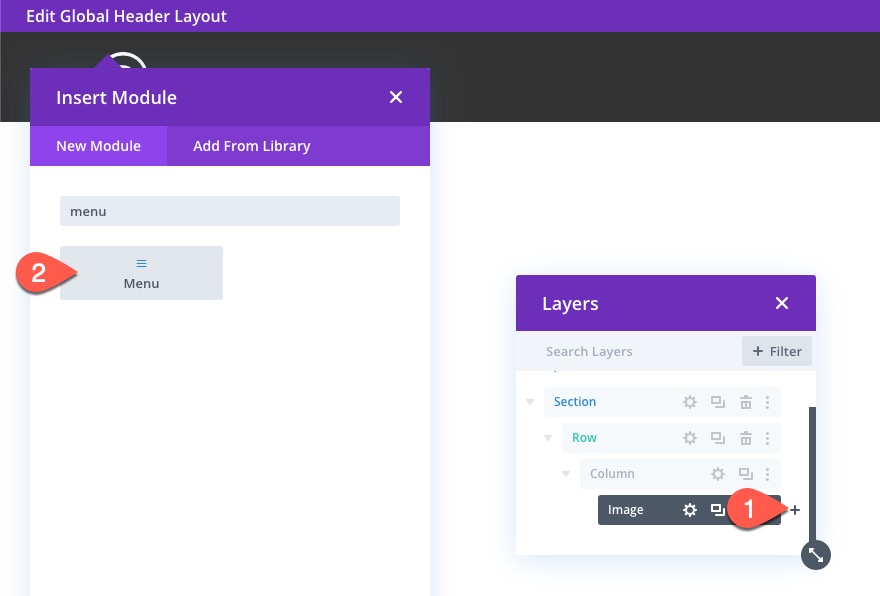Open the Add From Library tab
880x596 pixels.
coord(251,146)
